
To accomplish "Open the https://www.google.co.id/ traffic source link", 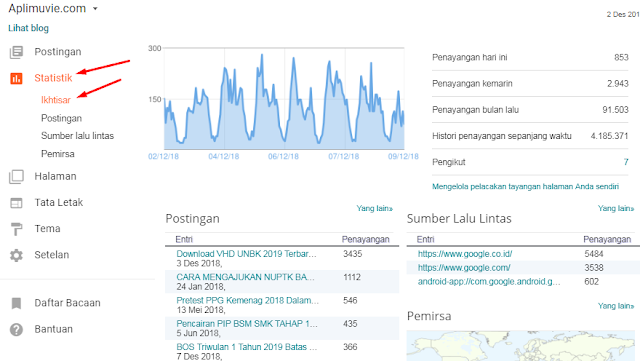I will tap(465, 254).
